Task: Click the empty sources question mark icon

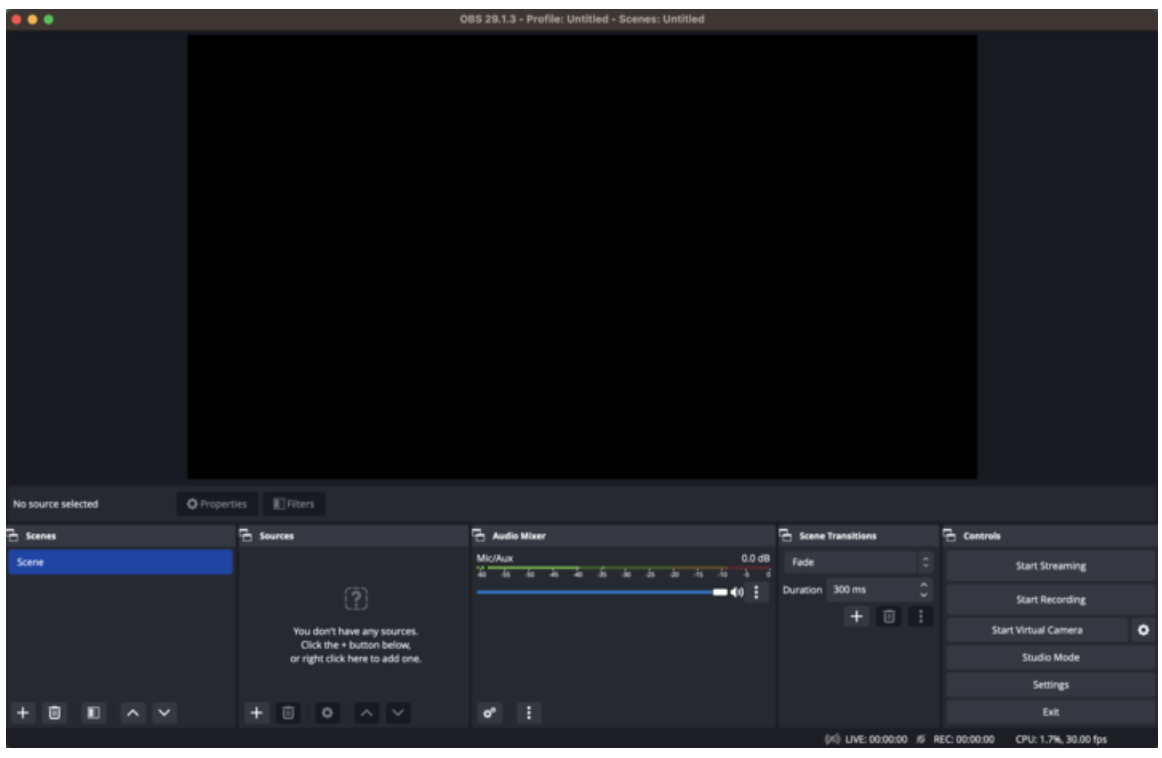Action: 356,597
